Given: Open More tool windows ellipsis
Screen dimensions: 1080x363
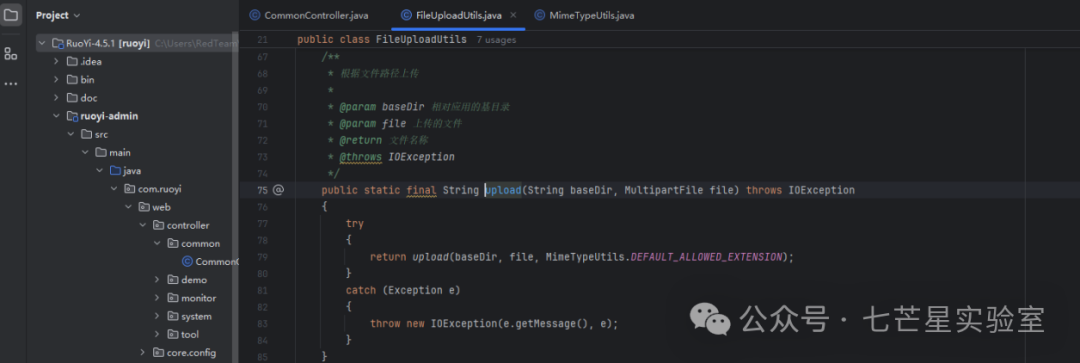Looking at the screenshot, I should (10, 84).
